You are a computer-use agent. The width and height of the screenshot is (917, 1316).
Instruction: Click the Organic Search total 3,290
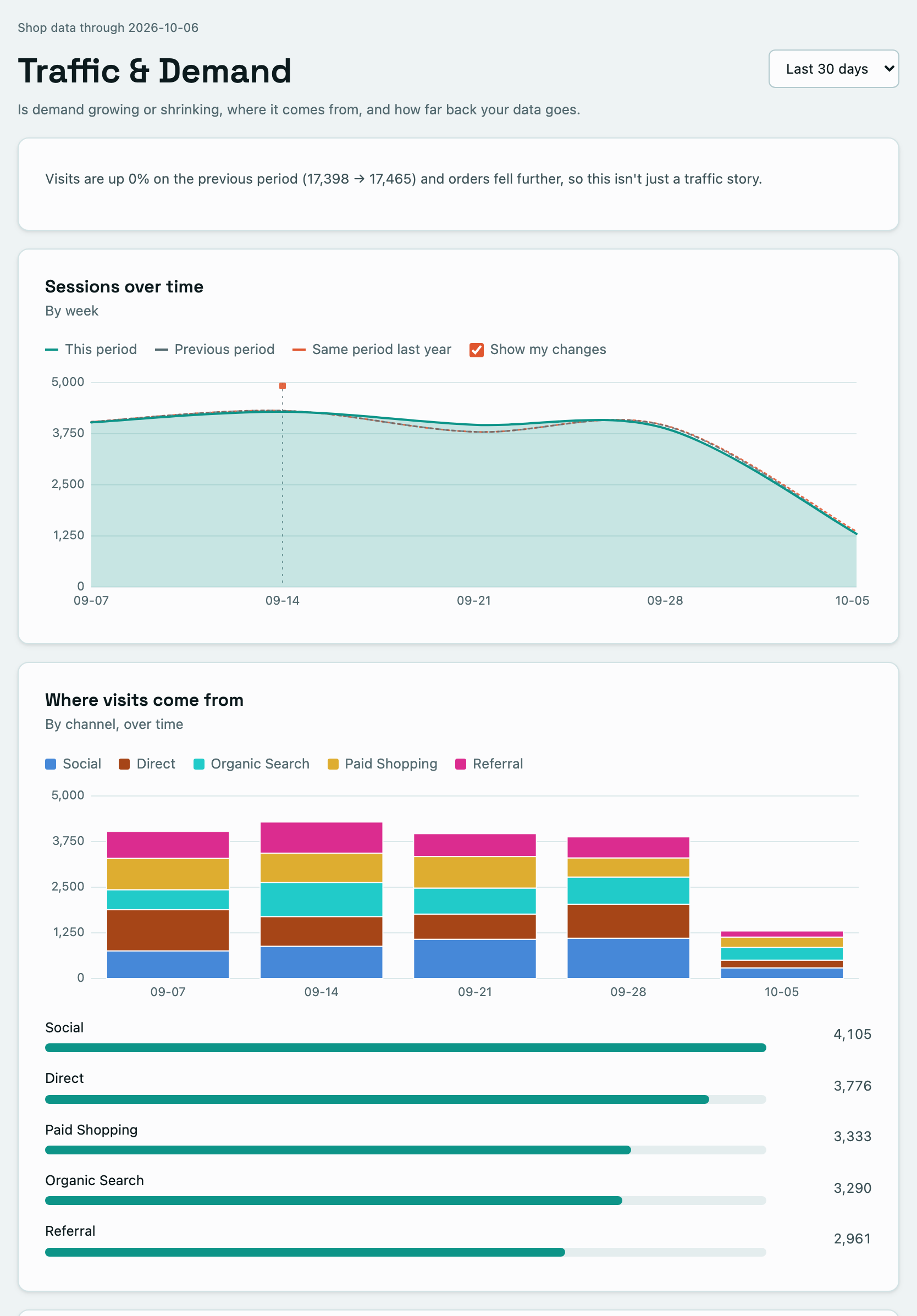click(x=852, y=1188)
